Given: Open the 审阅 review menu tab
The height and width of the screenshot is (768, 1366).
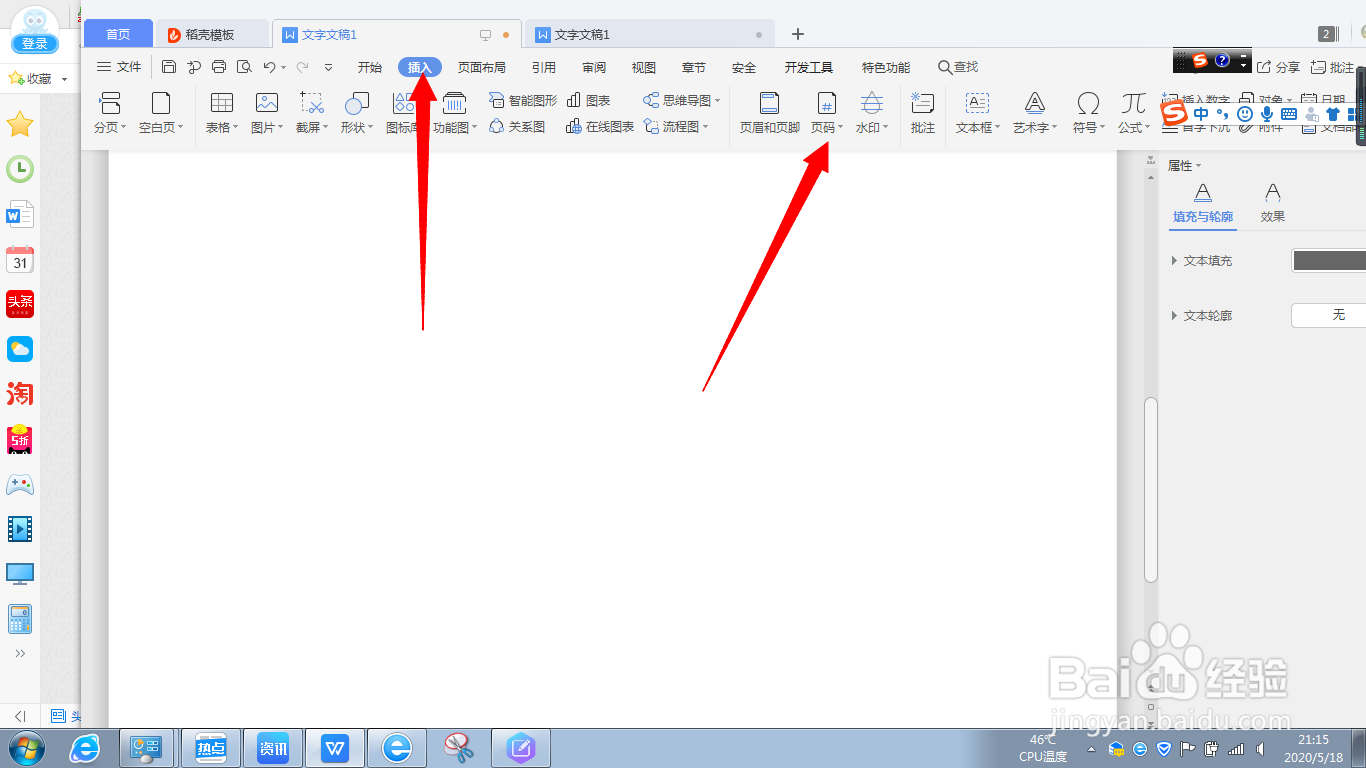Looking at the screenshot, I should click(594, 67).
